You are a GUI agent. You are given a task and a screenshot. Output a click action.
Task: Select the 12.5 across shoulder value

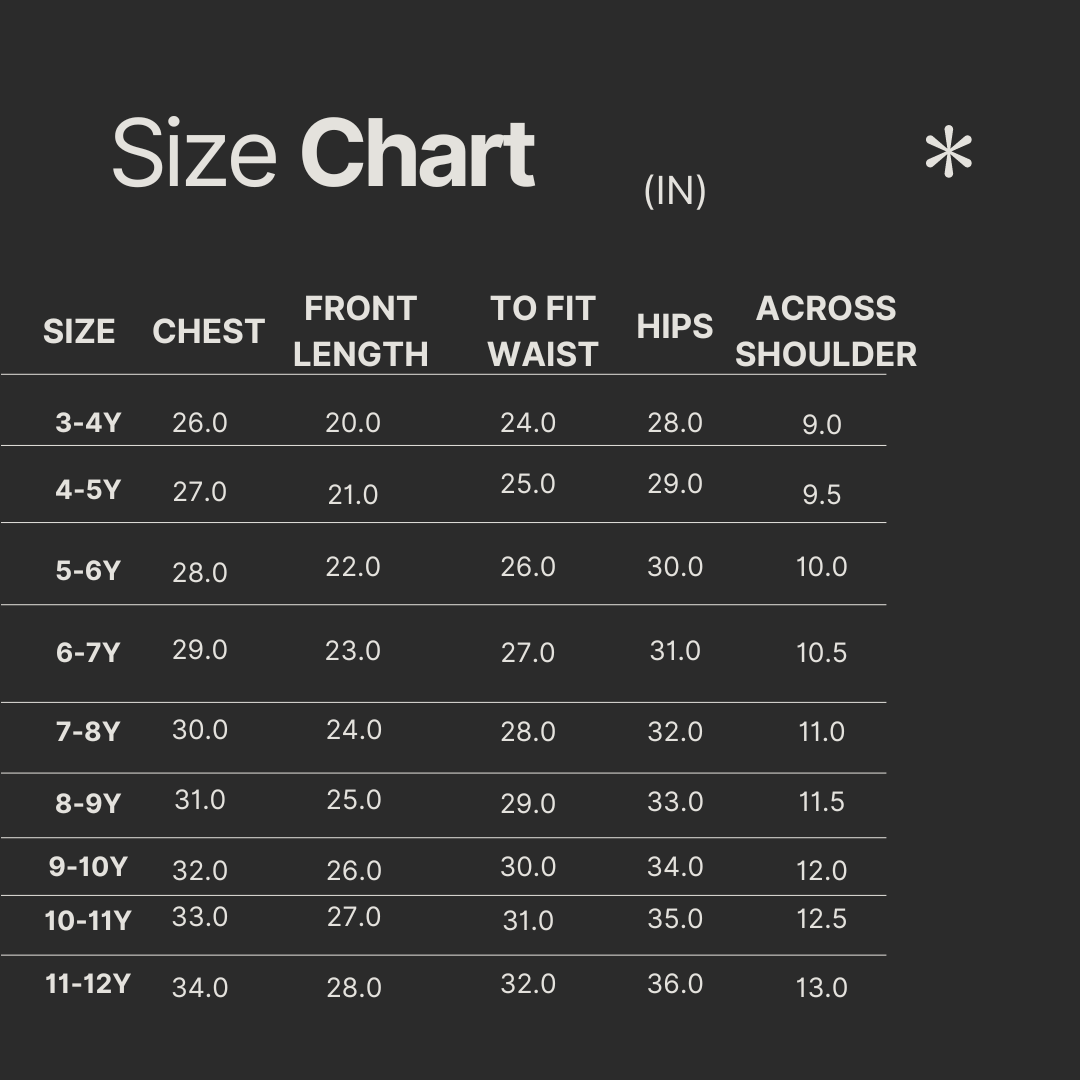821,918
